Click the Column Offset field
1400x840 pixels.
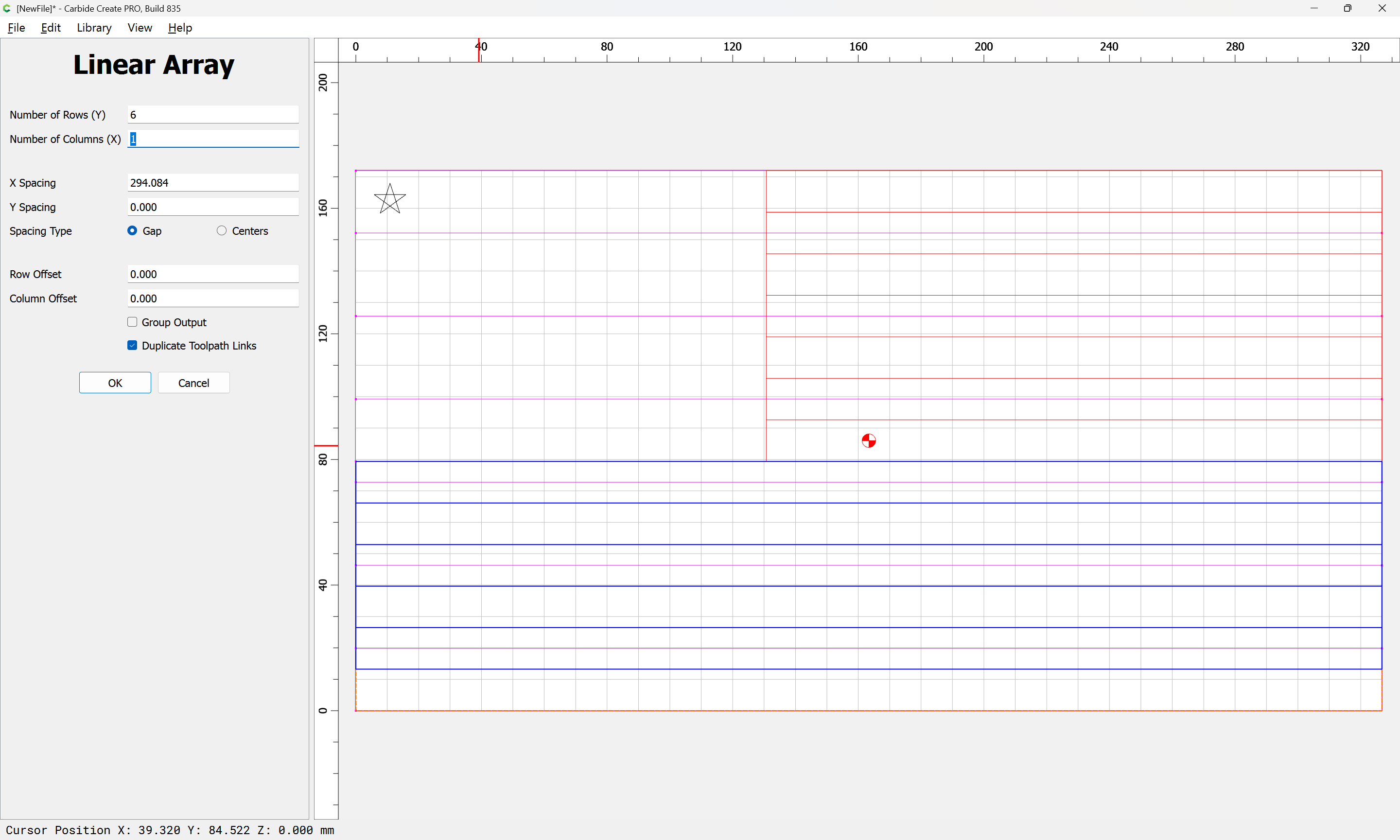(213, 298)
